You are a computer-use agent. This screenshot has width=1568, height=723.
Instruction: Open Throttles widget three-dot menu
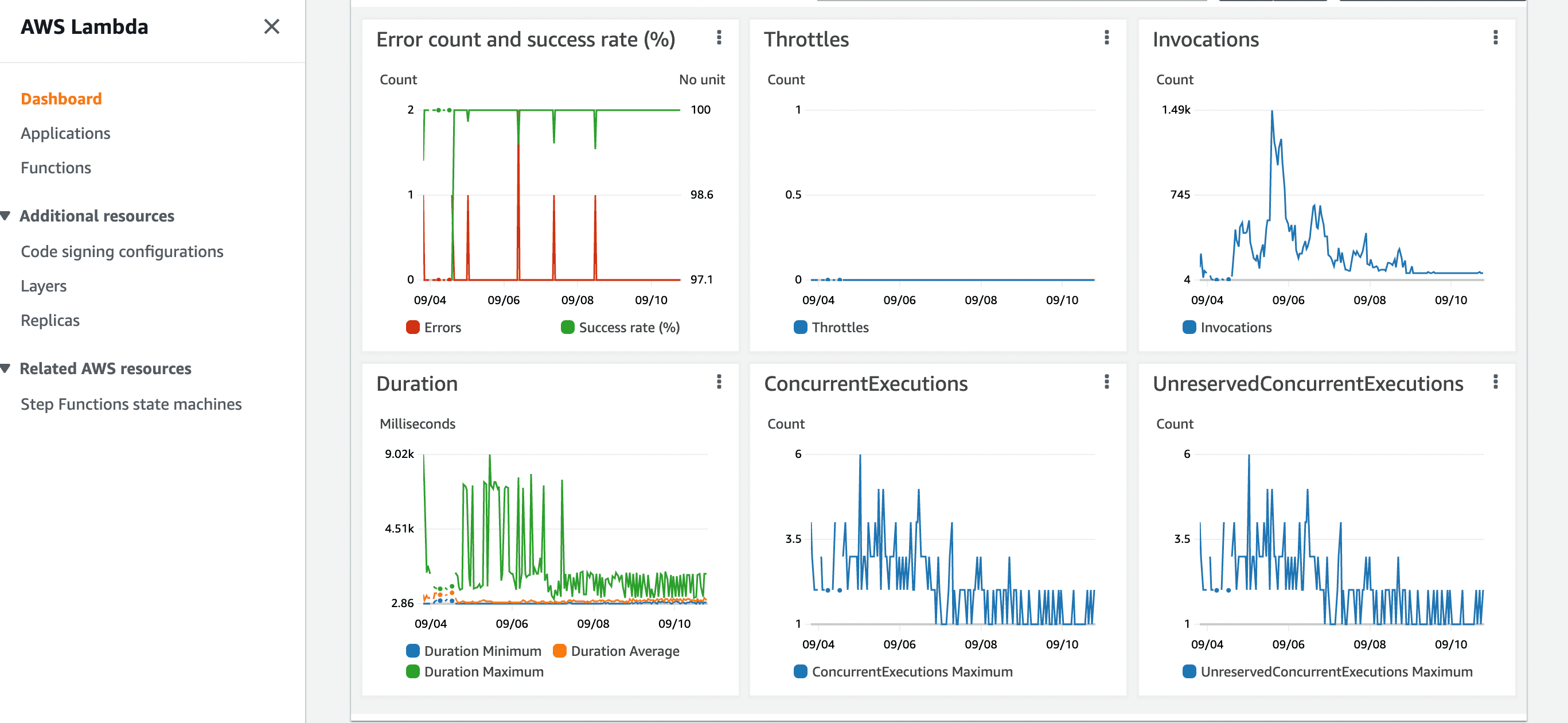(x=1107, y=38)
